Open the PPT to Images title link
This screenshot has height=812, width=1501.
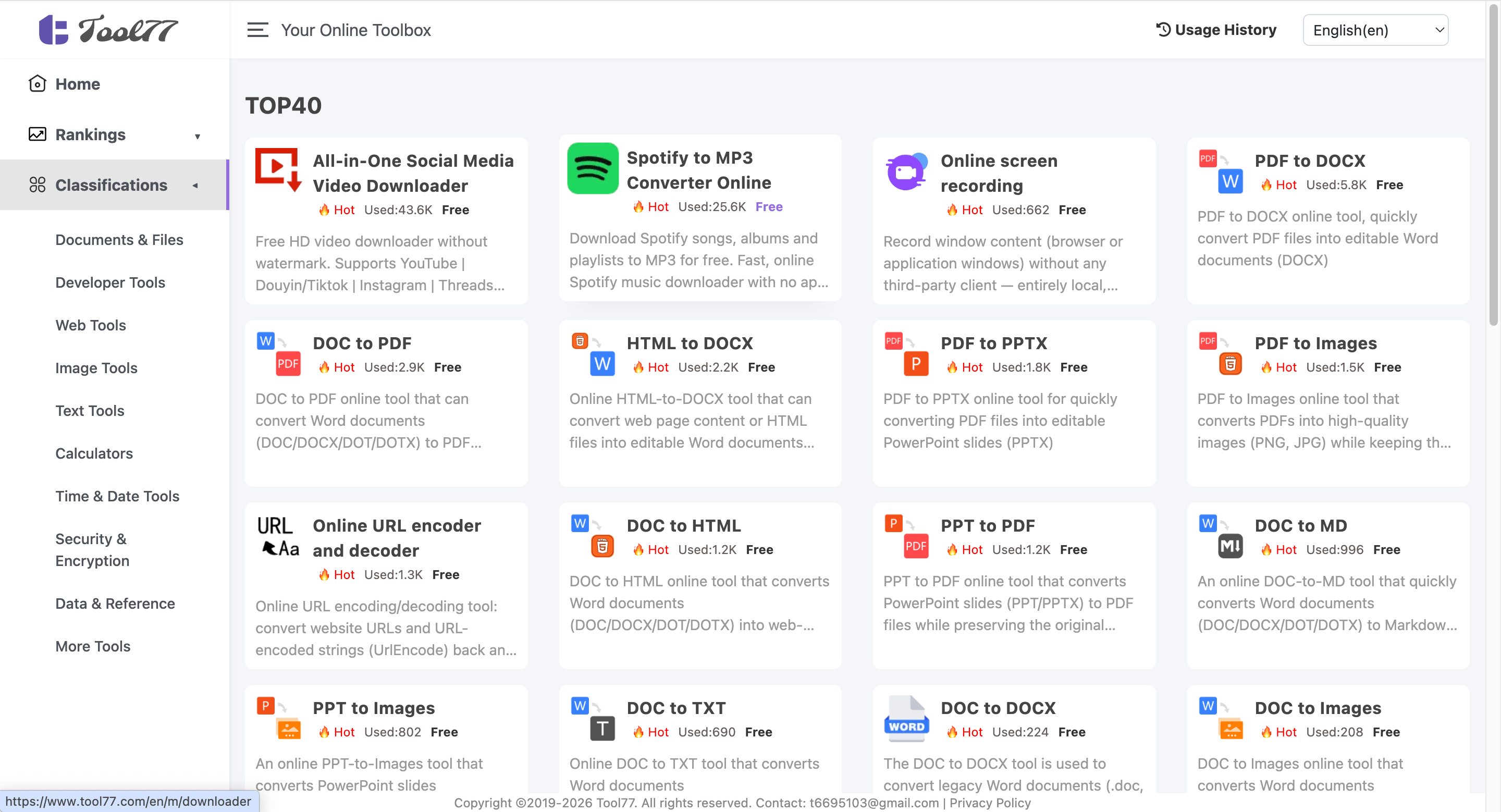click(374, 708)
